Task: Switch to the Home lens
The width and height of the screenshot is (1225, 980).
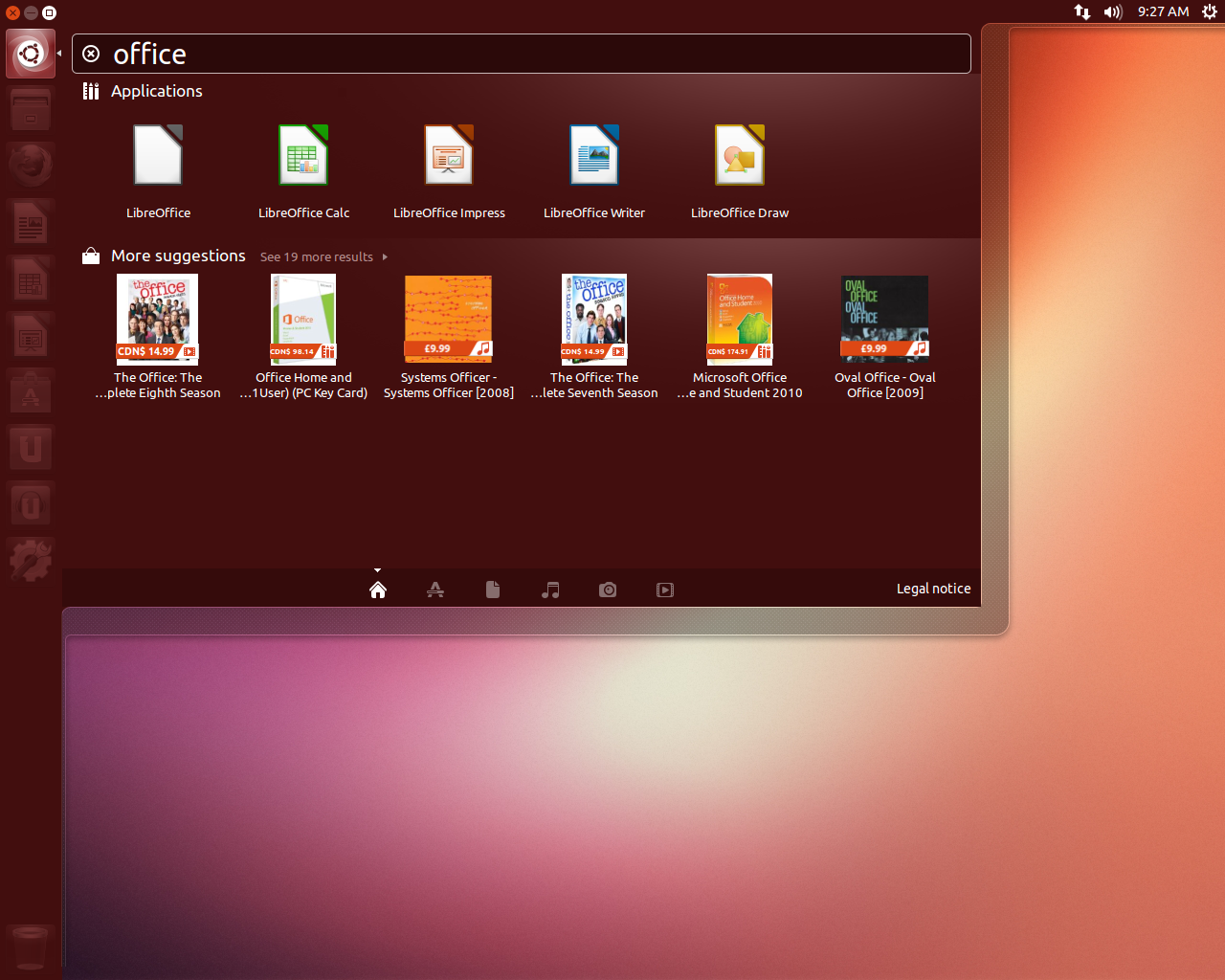Action: (378, 590)
